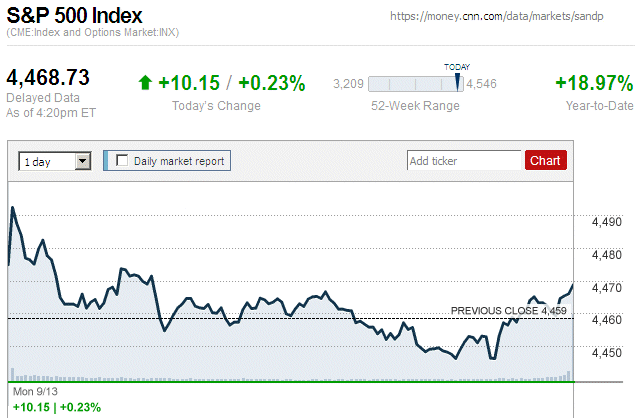Image resolution: width=640 pixels, height=420 pixels.
Task: Click the 4,490 axis label on the chart
Action: (x=607, y=222)
